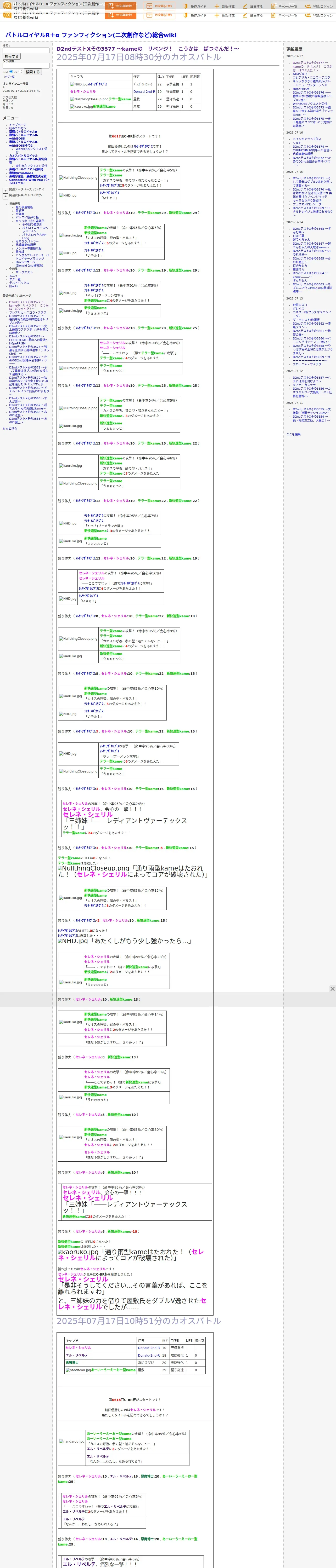Open ブローニャ・ザイチク history link
Image resolution: width=336 pixels, height=1568 pixels.
coord(307,364)
